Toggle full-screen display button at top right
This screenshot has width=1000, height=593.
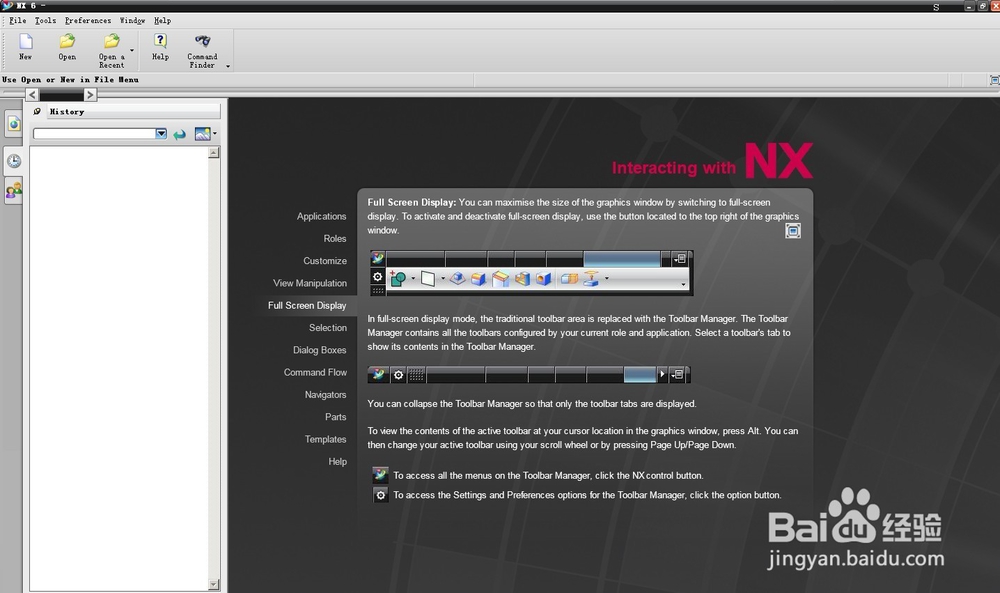tap(994, 80)
